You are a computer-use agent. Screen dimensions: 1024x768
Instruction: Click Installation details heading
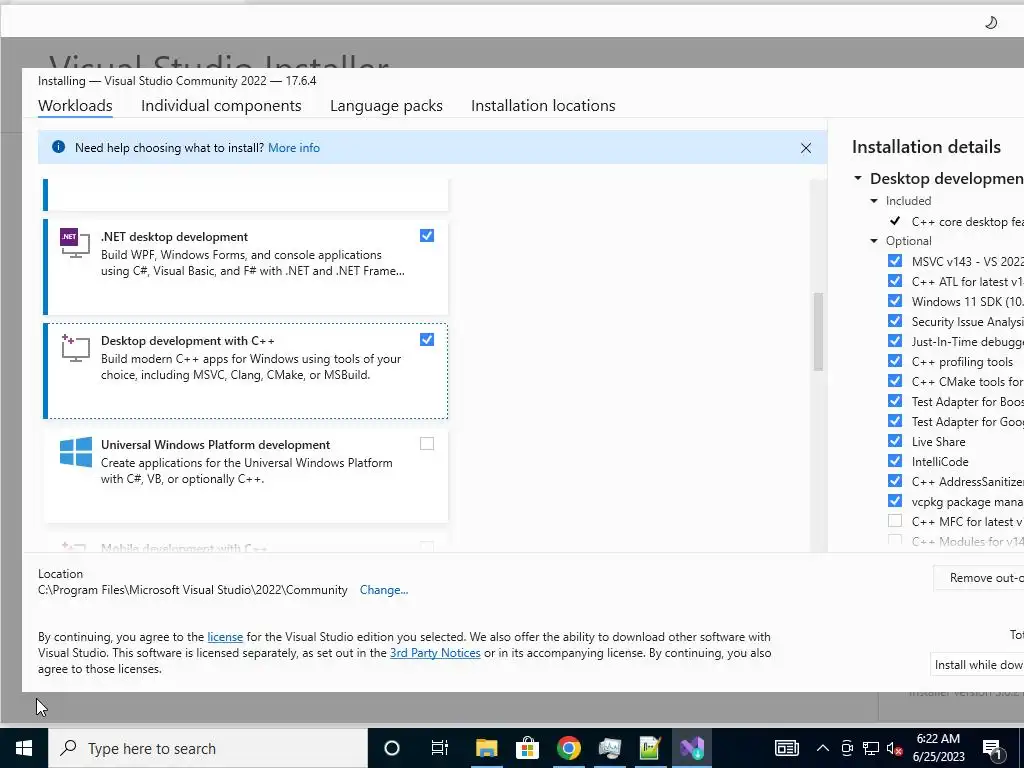[926, 147]
